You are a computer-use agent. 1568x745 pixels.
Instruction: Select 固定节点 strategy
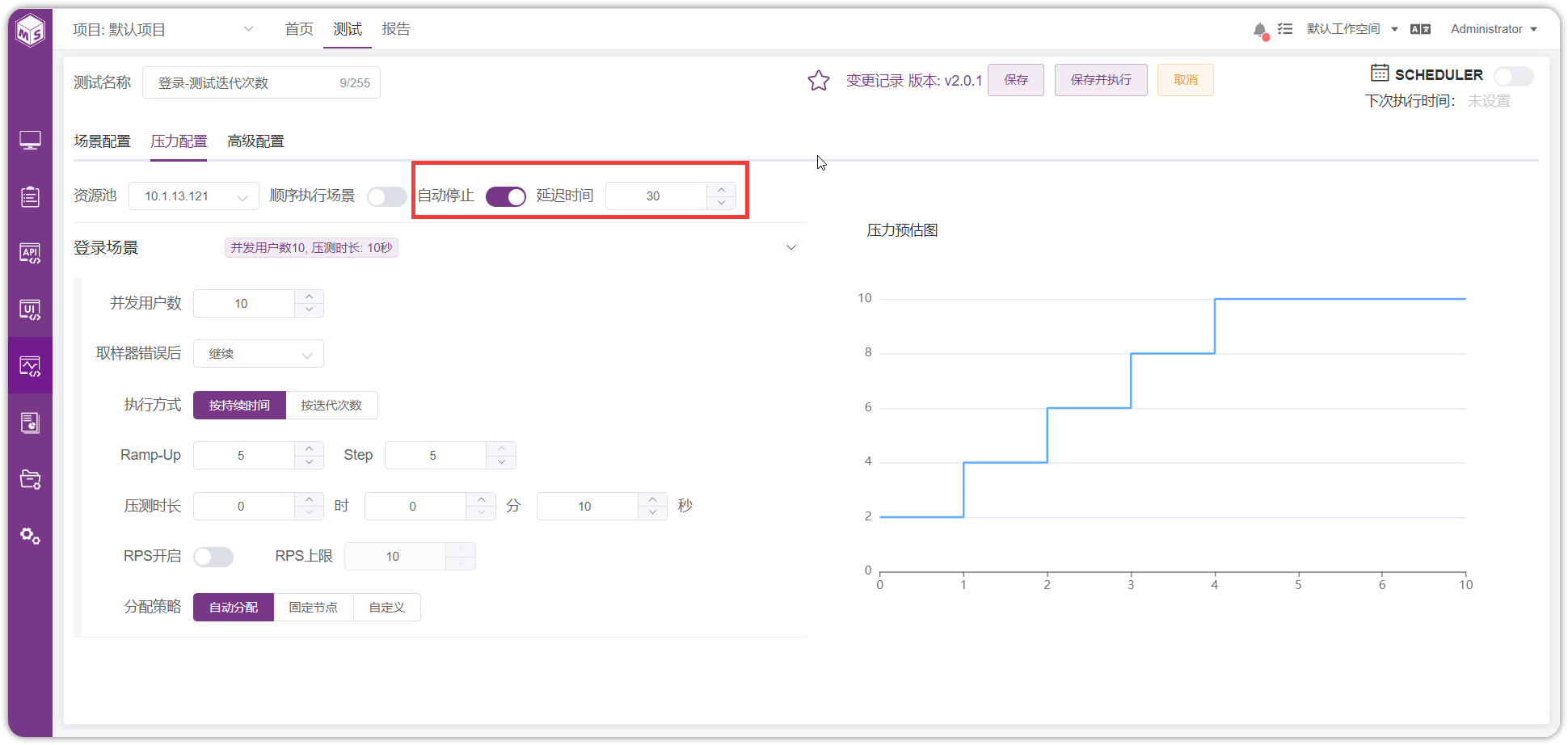tap(314, 608)
